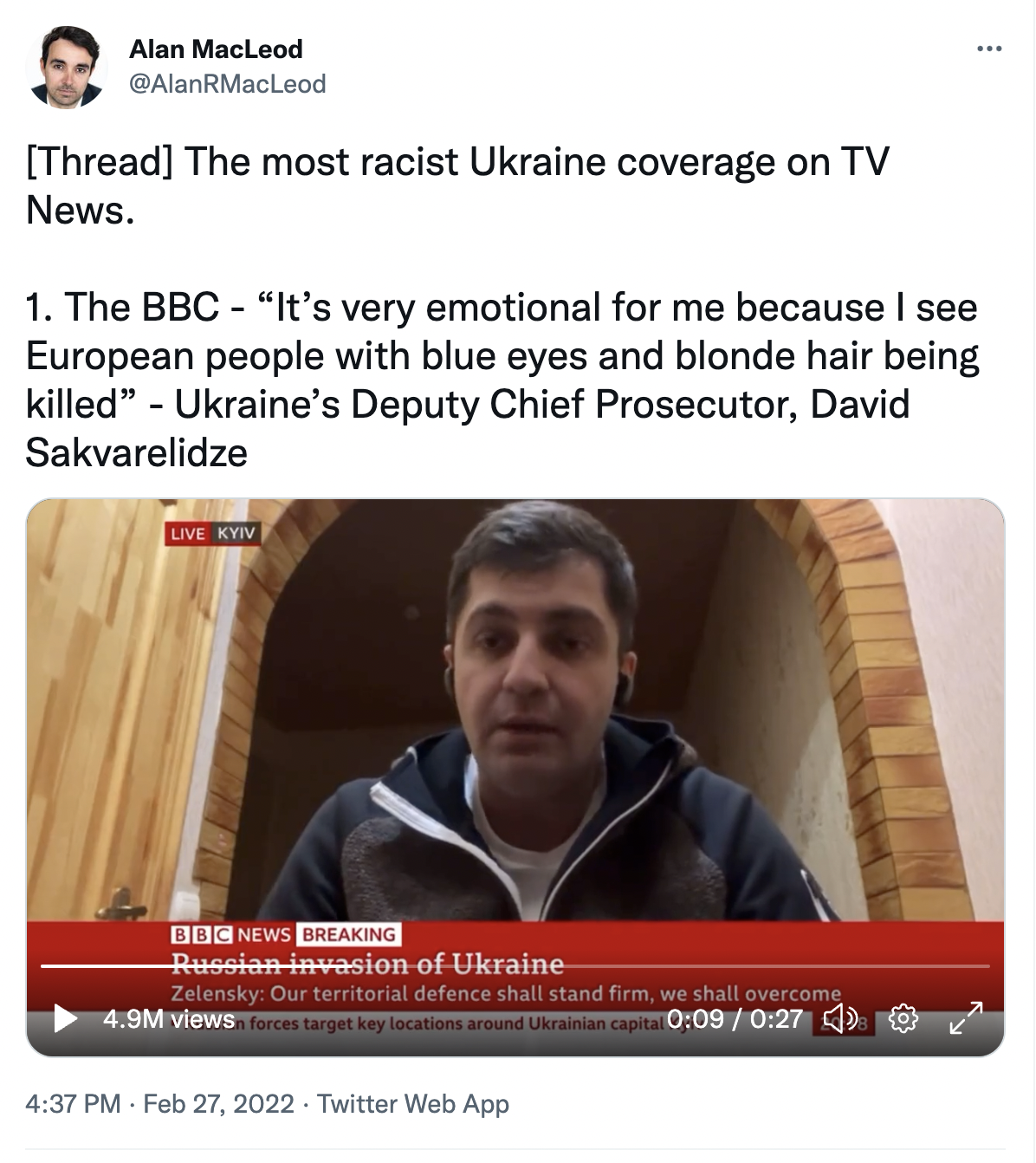Screen dimensions: 1036x1163
Task: Click the Twitter Web App source label
Action: click(x=412, y=1104)
